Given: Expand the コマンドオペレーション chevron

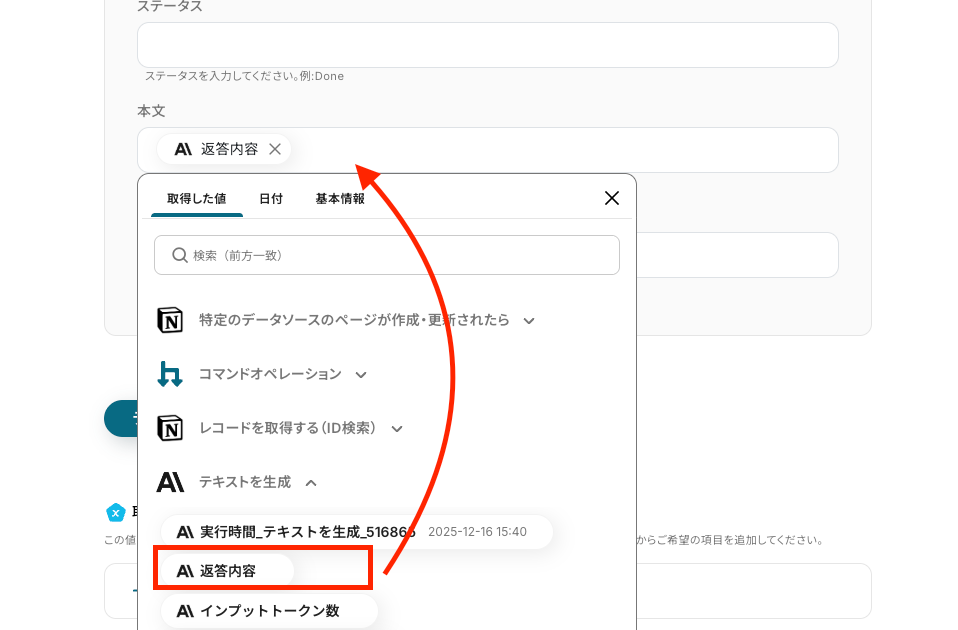Looking at the screenshot, I should (361, 375).
